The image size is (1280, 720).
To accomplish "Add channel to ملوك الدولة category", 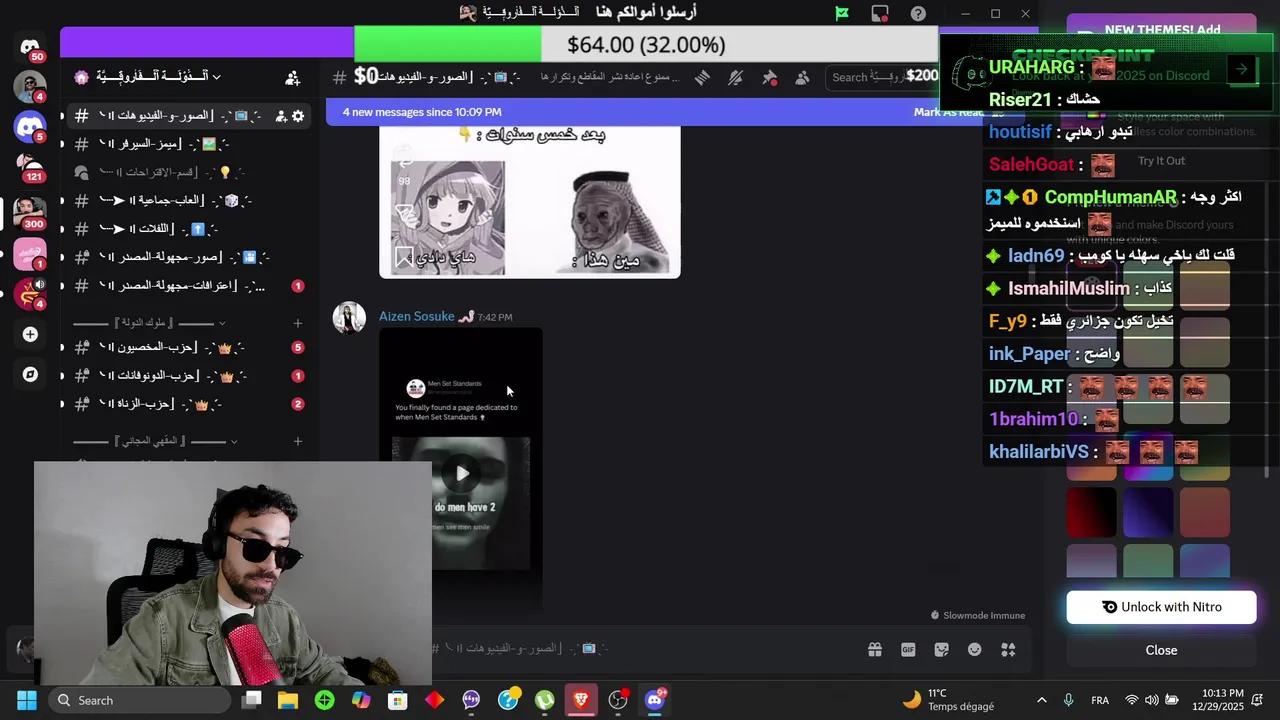I will (297, 323).
